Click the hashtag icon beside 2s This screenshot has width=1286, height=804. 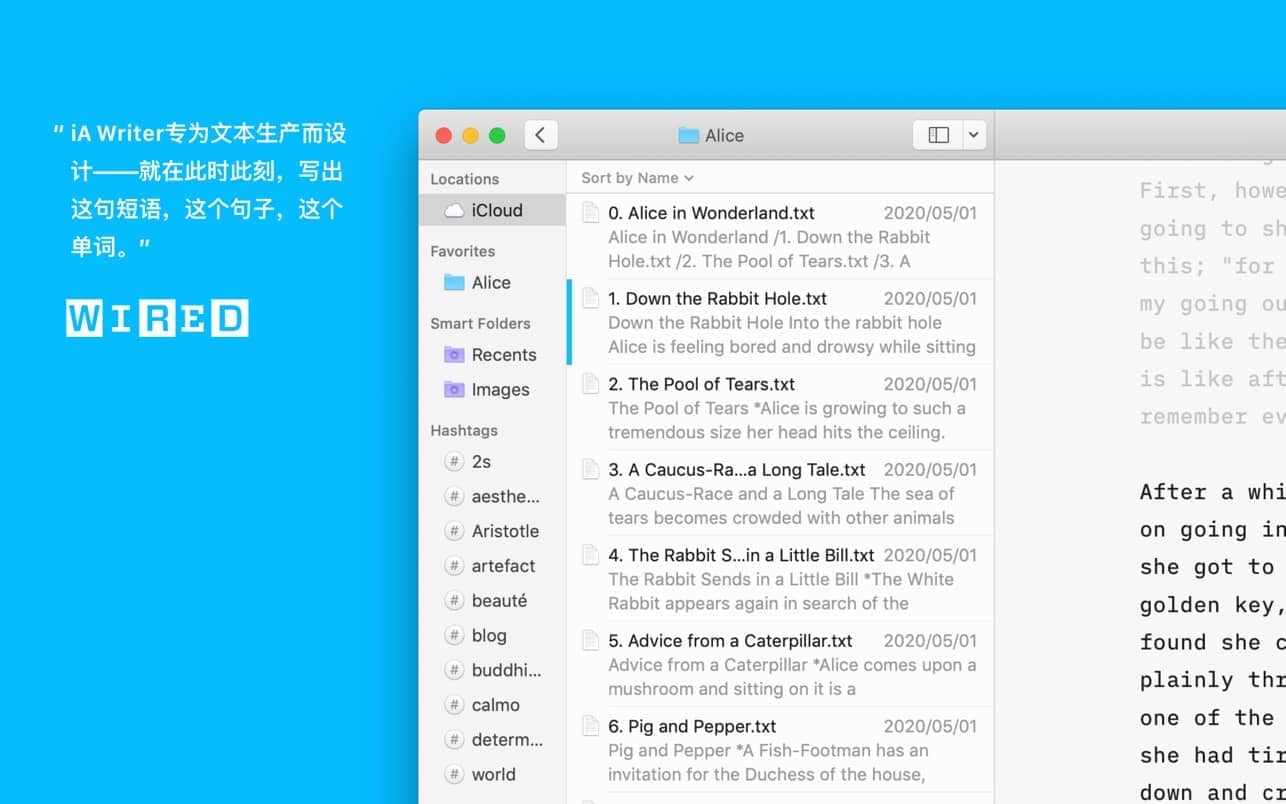(454, 461)
